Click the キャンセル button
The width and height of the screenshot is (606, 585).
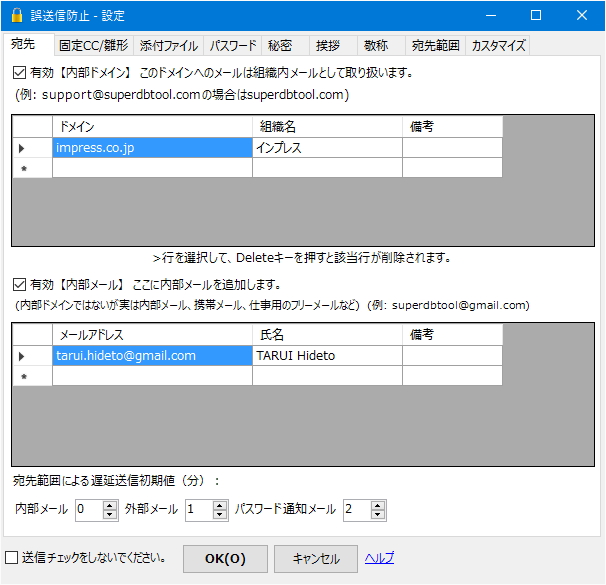(316, 558)
